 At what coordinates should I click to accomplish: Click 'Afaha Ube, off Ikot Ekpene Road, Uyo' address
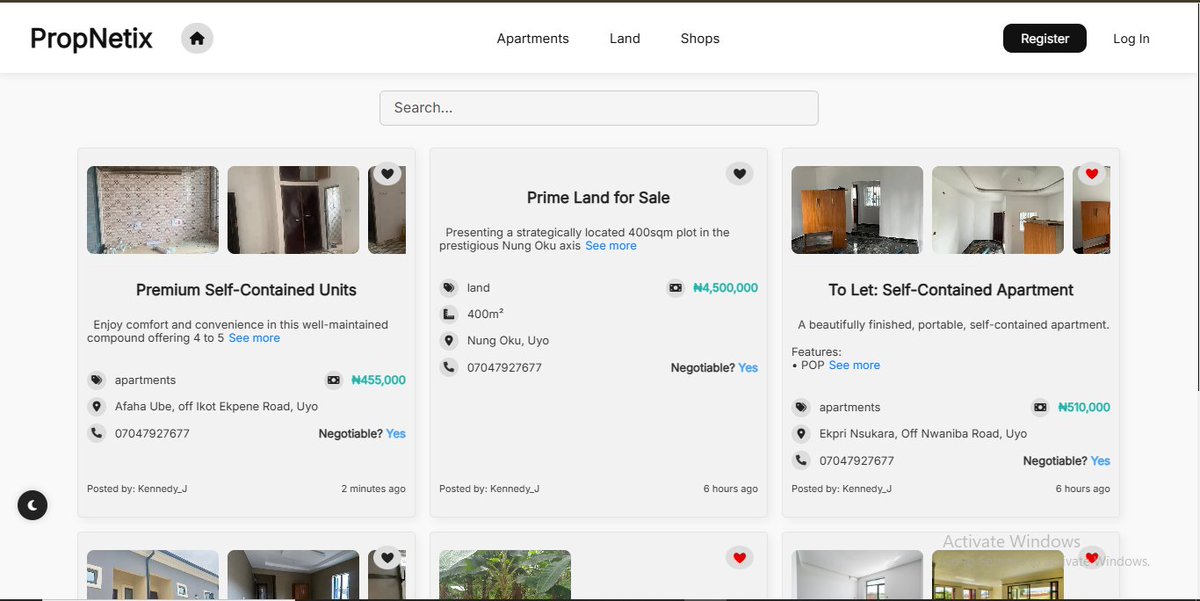point(217,407)
